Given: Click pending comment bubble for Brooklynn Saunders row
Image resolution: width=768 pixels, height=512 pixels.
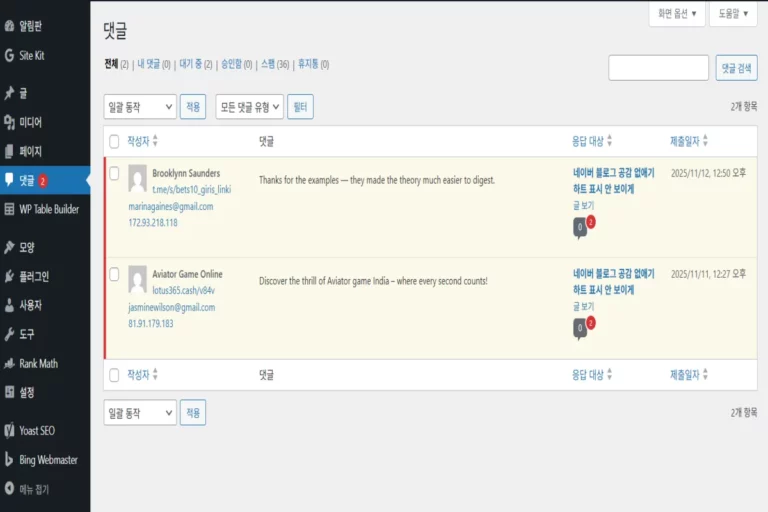Looking at the screenshot, I should tap(580, 227).
